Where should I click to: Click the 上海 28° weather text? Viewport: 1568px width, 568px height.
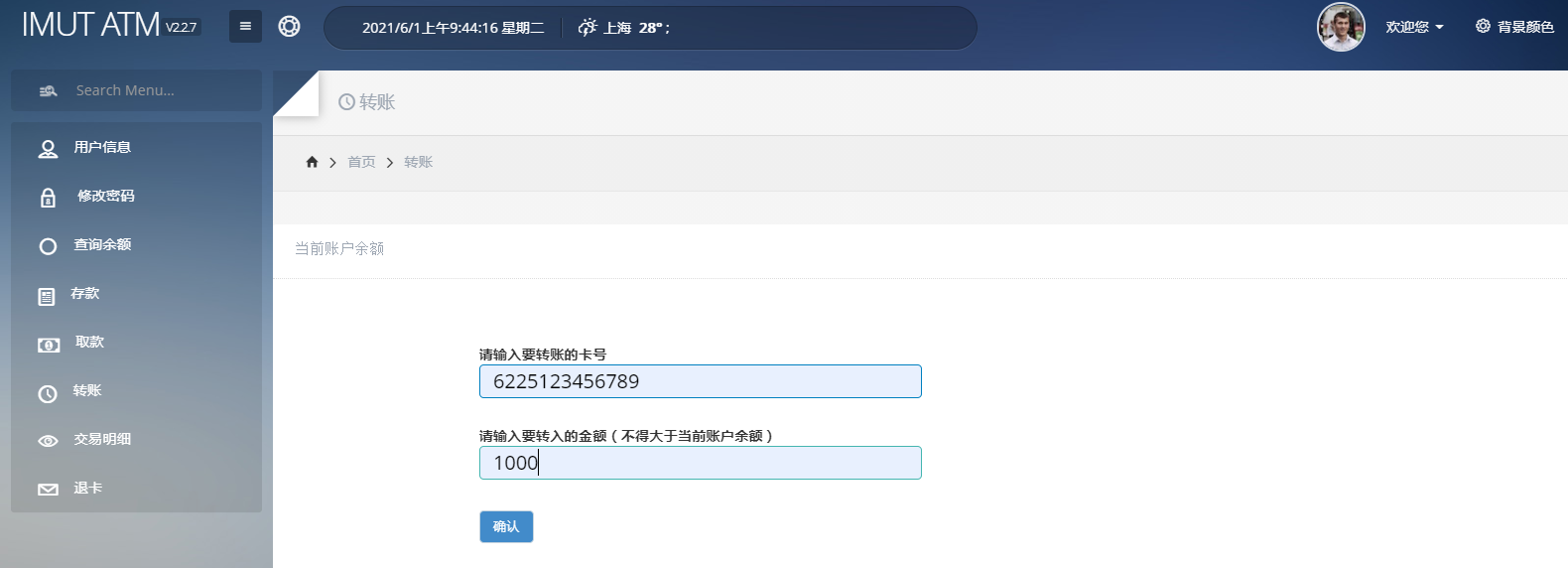(637, 28)
